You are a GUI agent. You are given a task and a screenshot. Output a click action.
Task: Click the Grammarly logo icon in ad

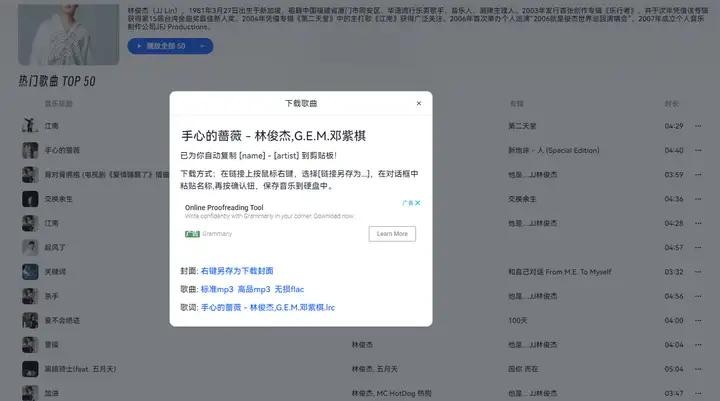click(192, 234)
